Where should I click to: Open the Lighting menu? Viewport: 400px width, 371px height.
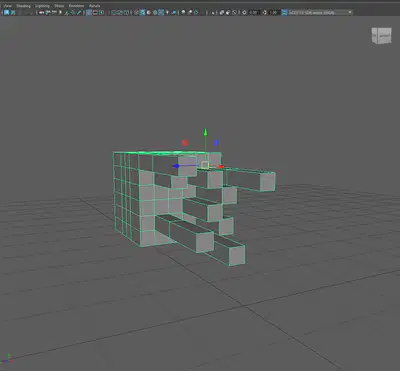[x=42, y=6]
